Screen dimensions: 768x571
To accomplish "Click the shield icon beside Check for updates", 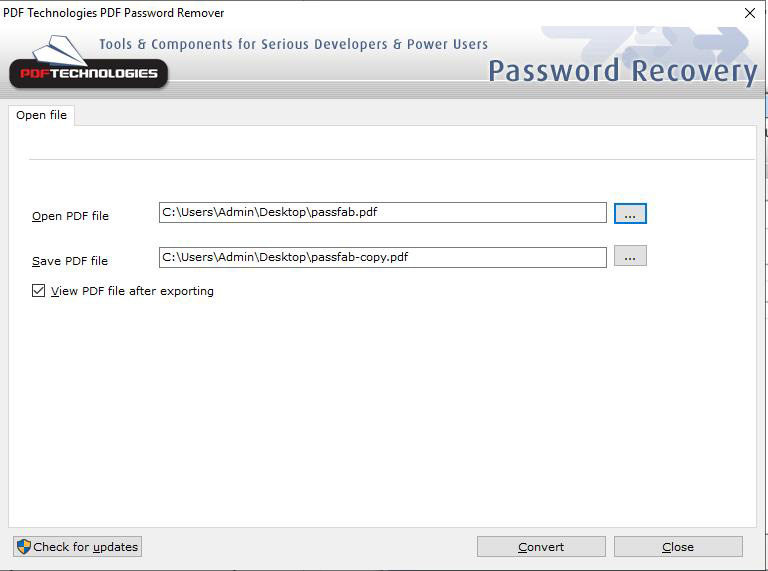I will pyautogui.click(x=24, y=547).
